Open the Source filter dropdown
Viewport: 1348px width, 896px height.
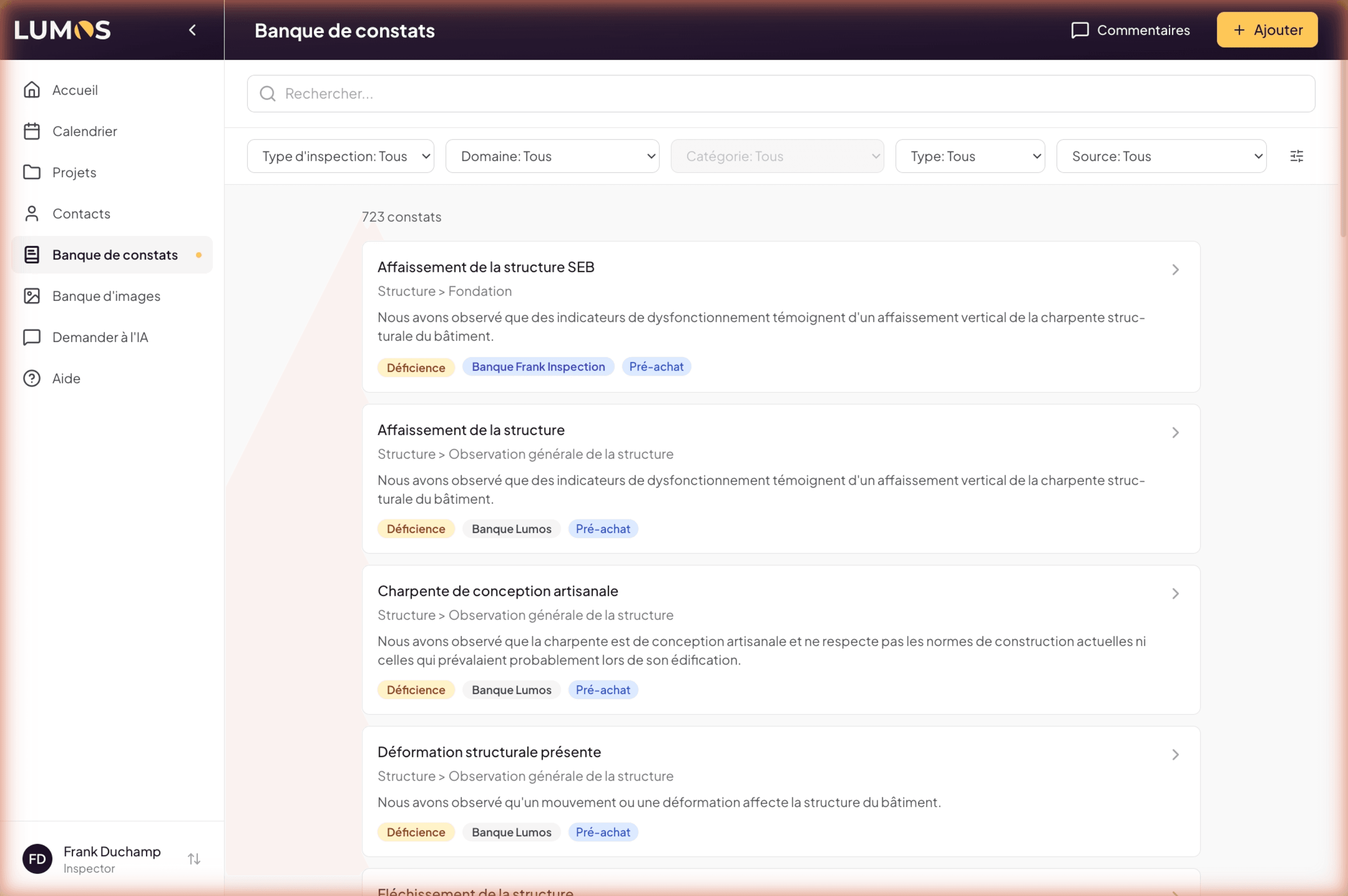(x=1161, y=156)
